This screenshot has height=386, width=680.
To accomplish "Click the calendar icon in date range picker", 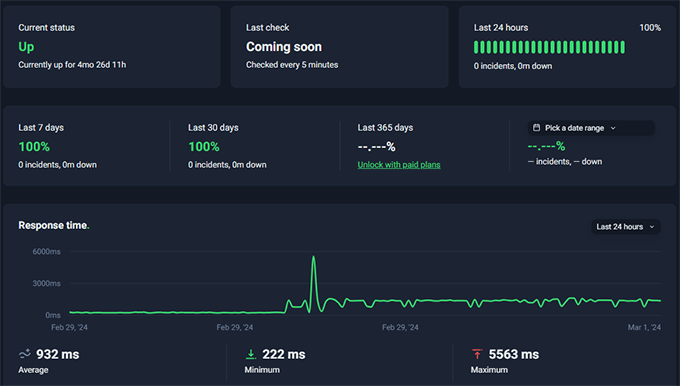I will (536, 128).
